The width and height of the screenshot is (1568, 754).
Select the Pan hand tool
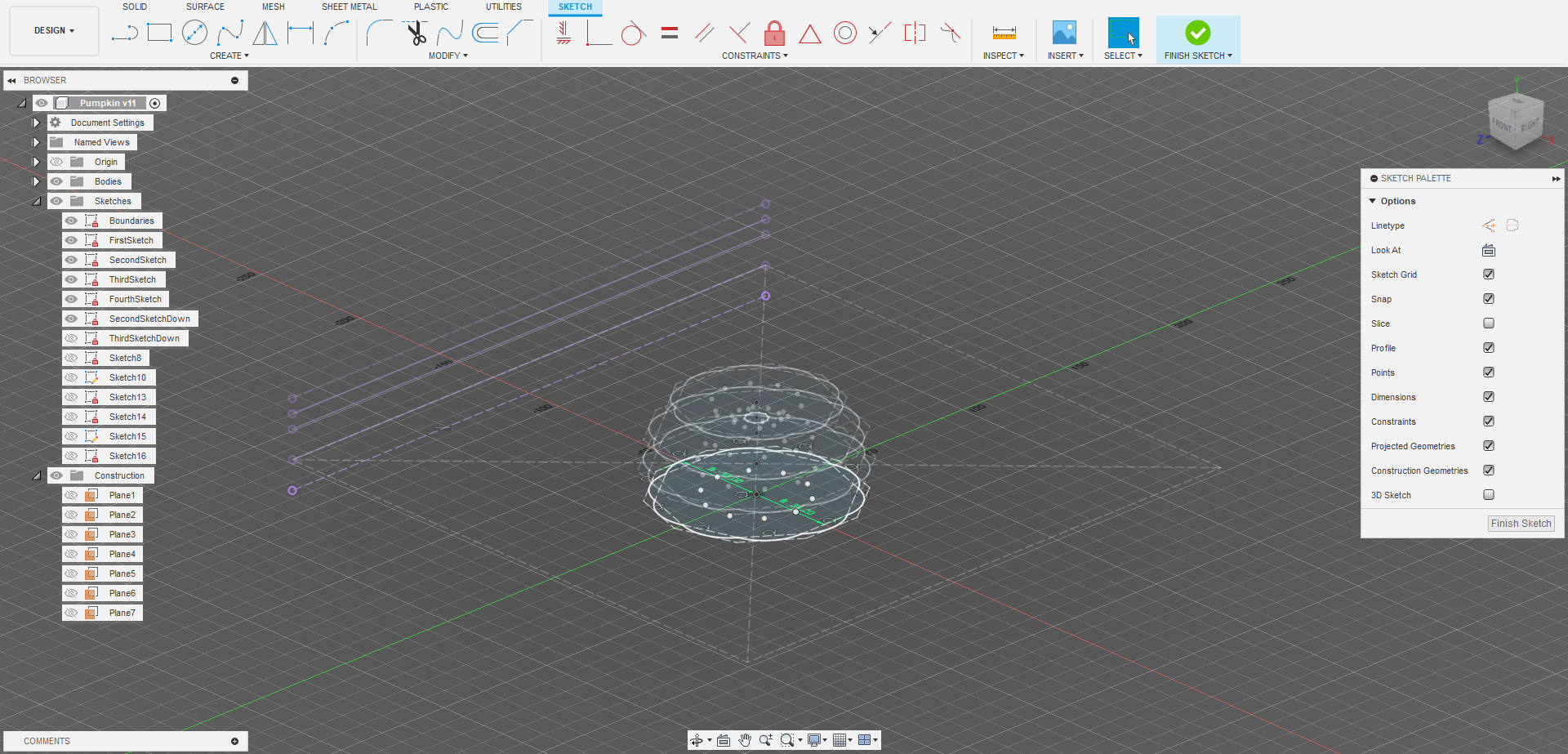[x=745, y=740]
